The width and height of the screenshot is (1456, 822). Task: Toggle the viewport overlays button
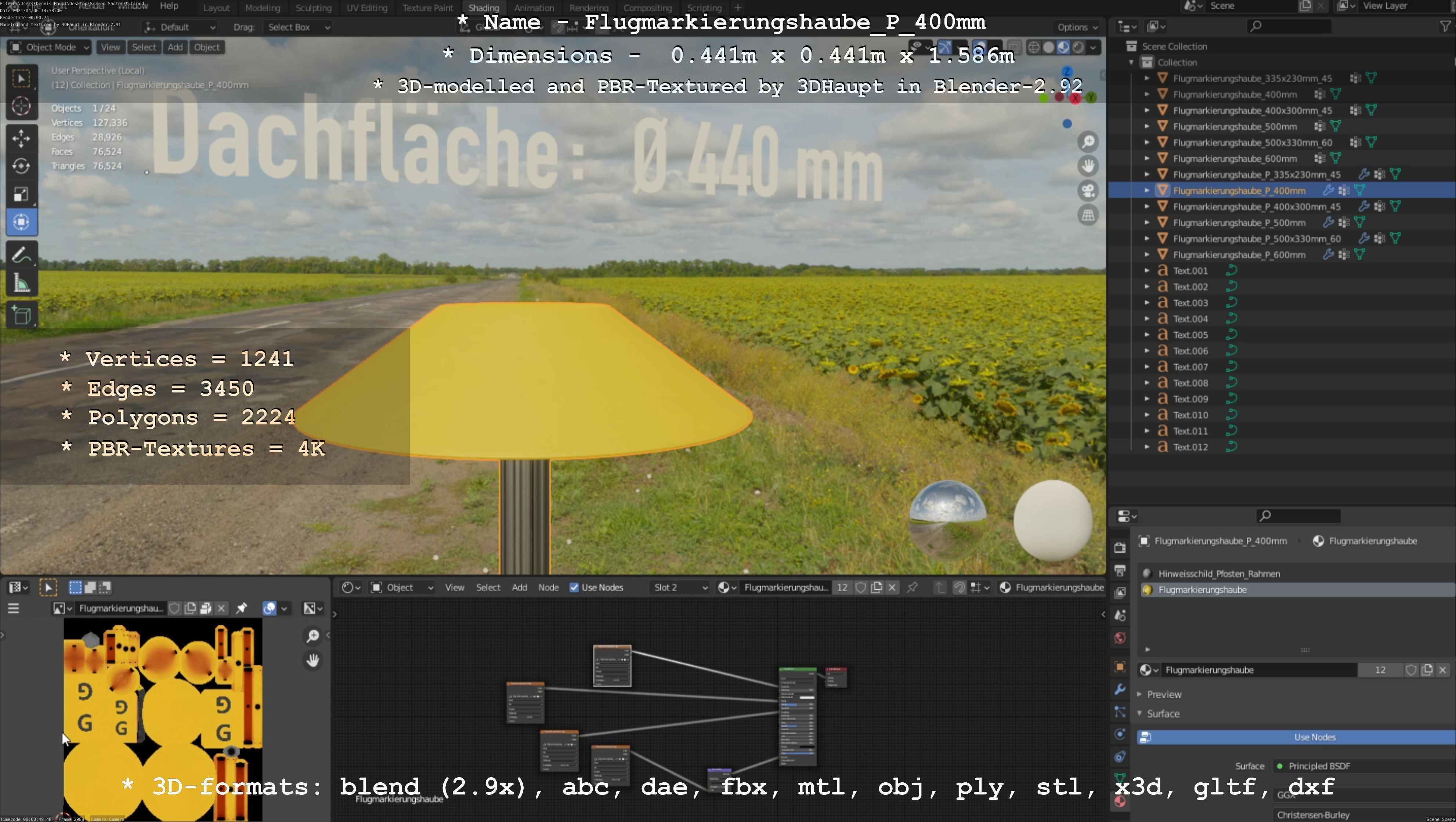979,47
